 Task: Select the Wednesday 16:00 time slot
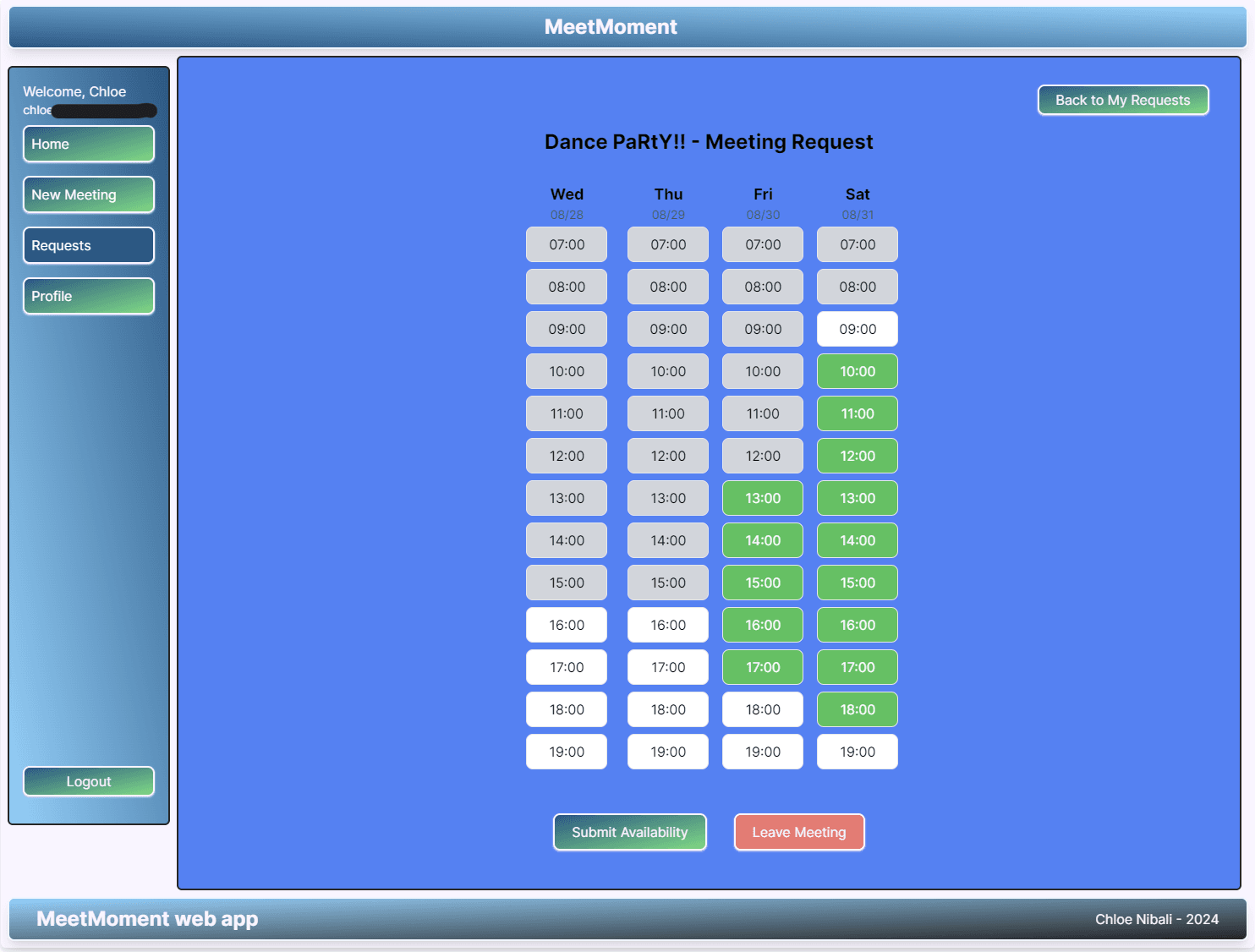tap(566, 625)
